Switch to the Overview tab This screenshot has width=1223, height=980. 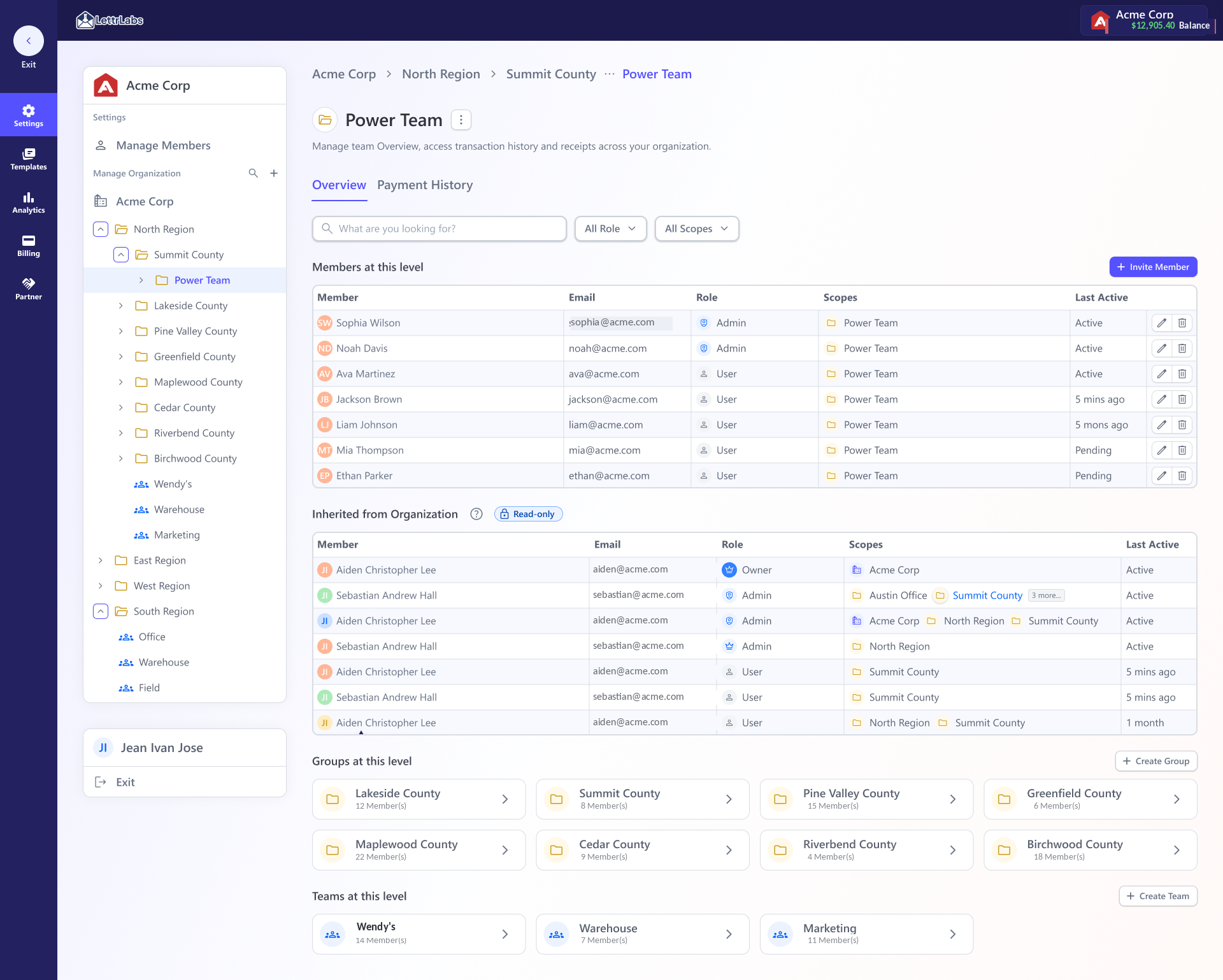(x=339, y=185)
